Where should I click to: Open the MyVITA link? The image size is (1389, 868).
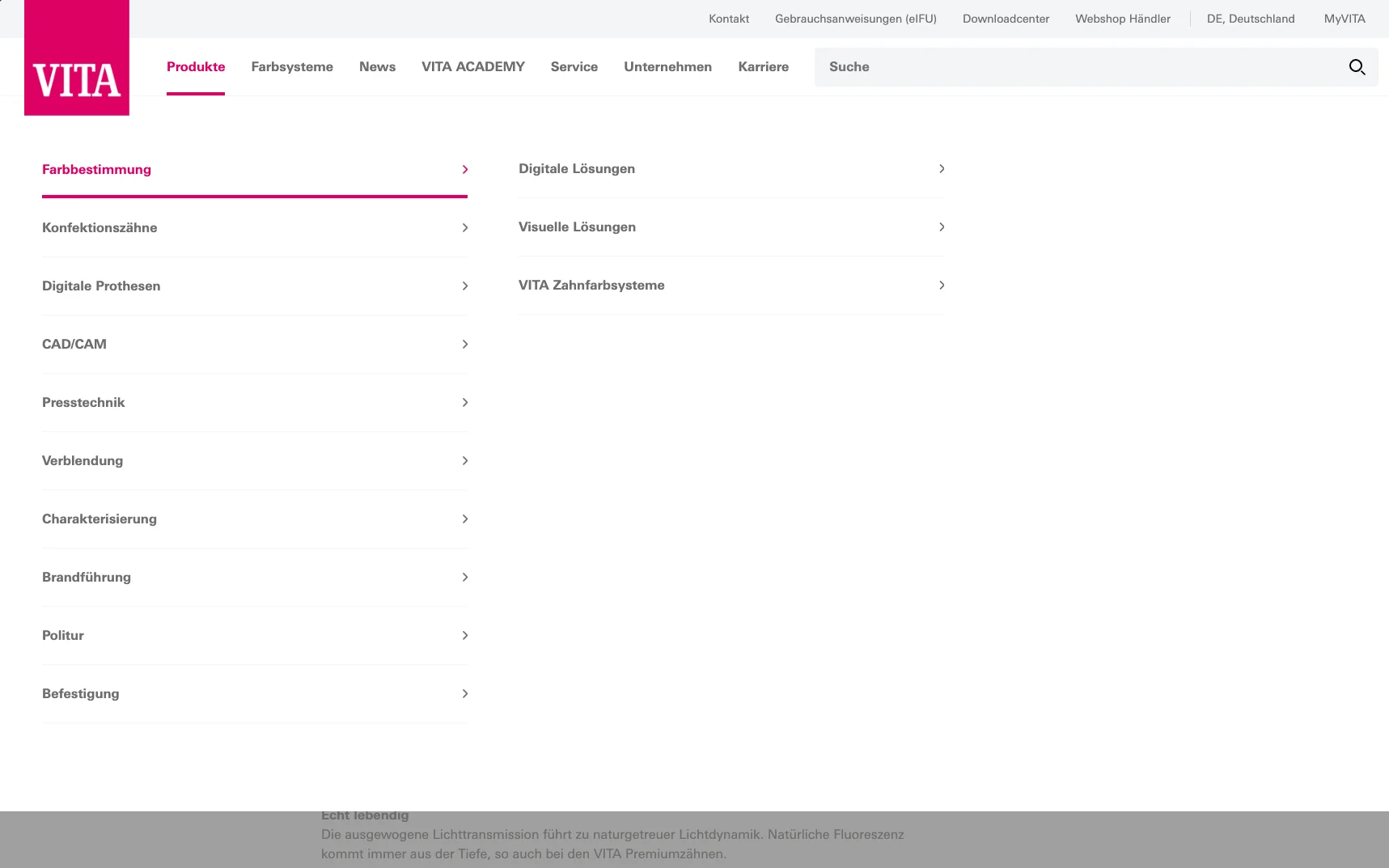point(1345,19)
